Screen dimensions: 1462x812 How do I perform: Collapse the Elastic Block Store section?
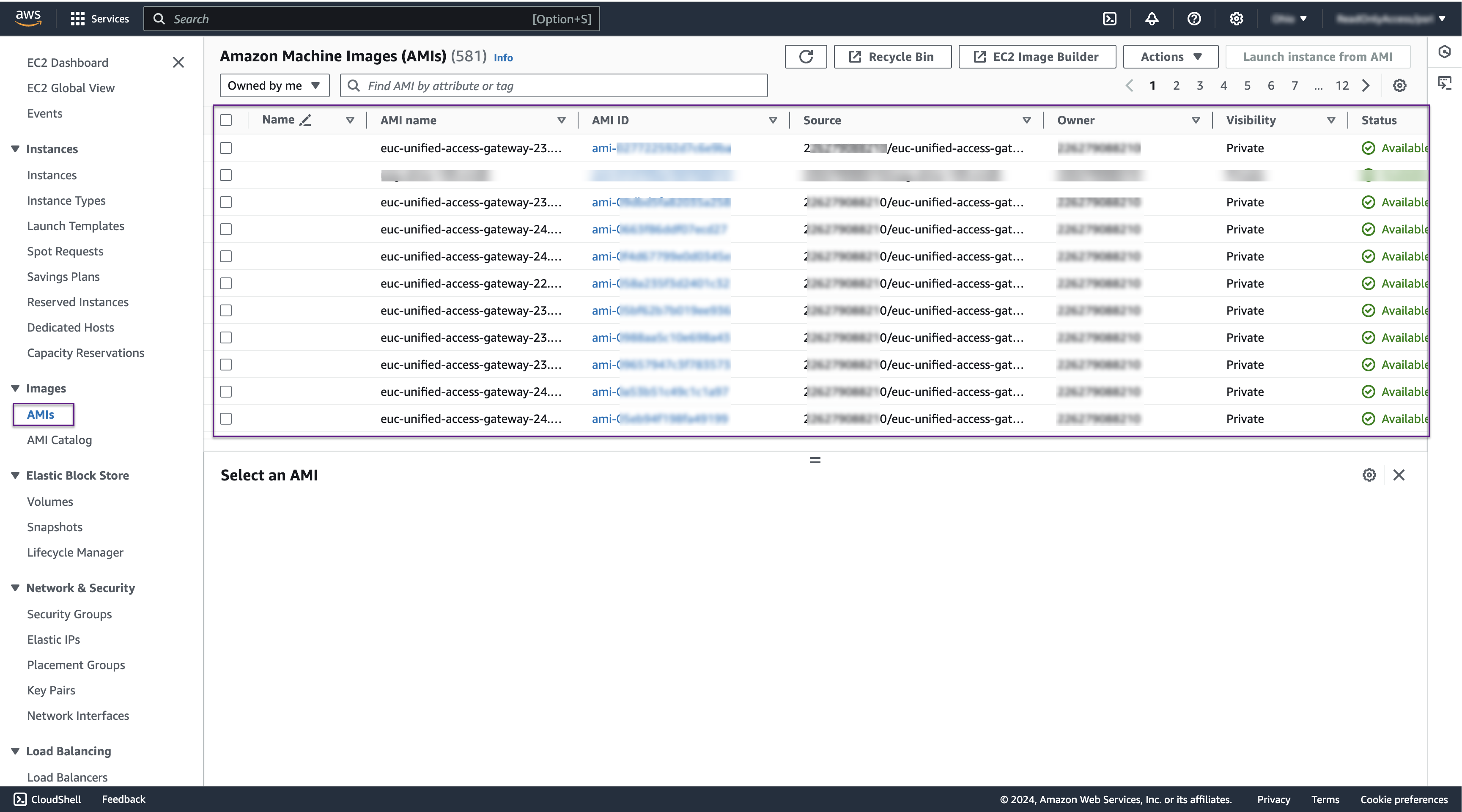[15, 475]
